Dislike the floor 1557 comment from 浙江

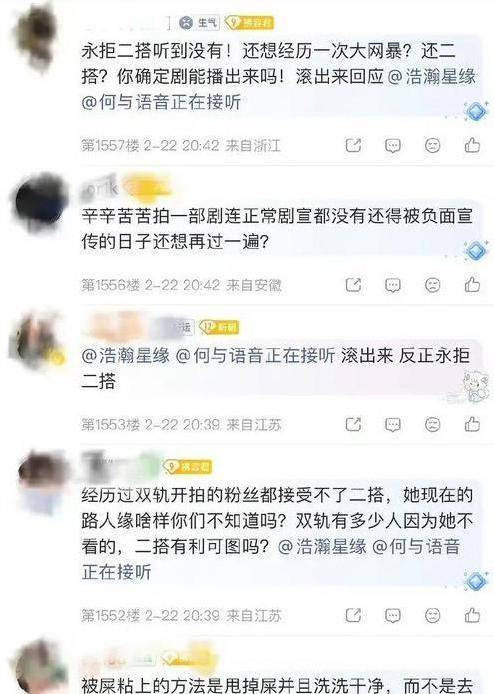pos(432,145)
